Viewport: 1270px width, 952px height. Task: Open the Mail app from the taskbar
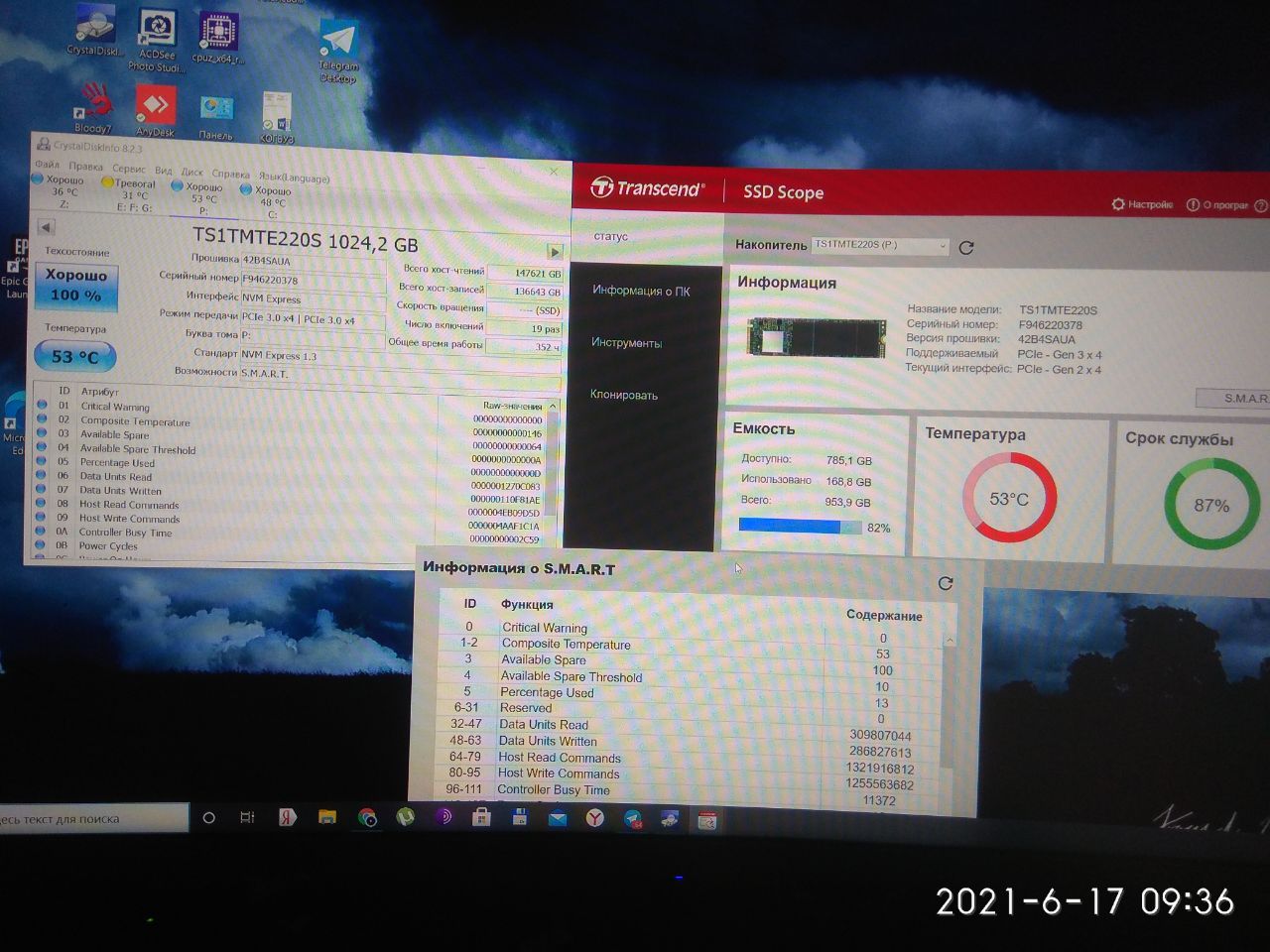(557, 818)
